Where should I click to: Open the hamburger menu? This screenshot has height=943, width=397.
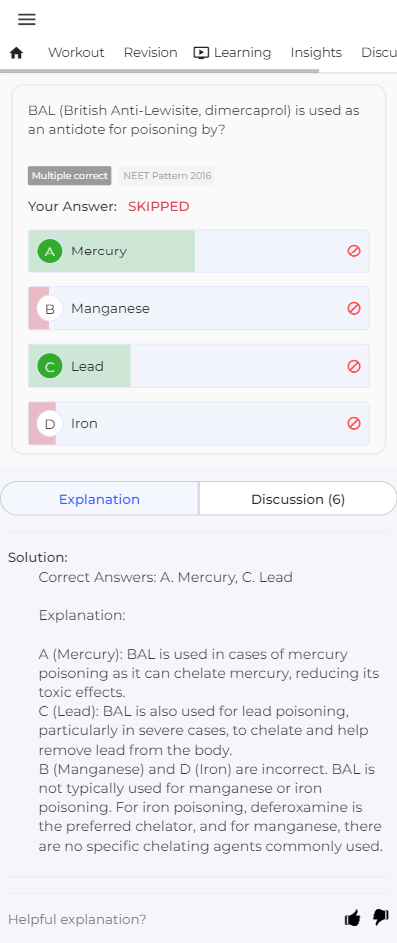[x=26, y=19]
